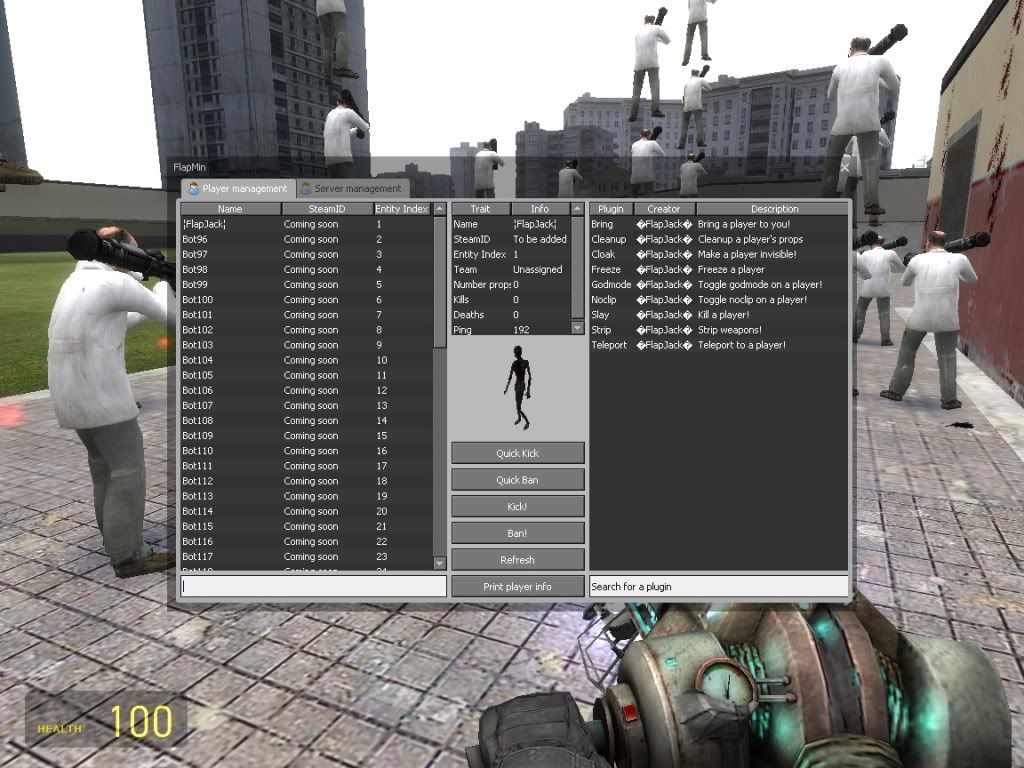Select the Cleanup plugin row
Viewport: 1024px width, 768px height.
(719, 239)
